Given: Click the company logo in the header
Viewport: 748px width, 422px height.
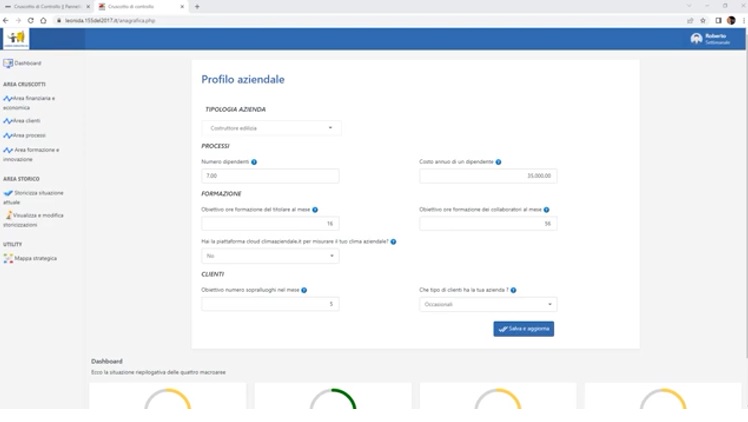Looking at the screenshot, I should [16, 39].
